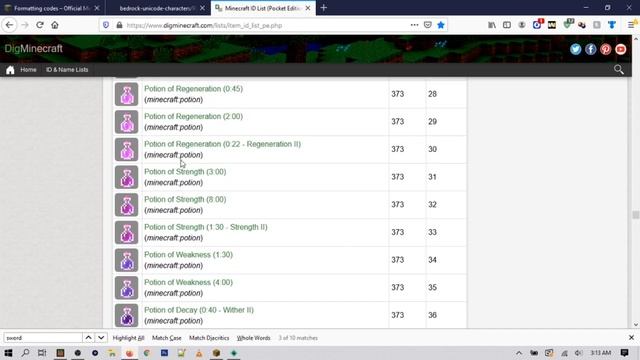Click the find bar search field
This screenshot has width=640, height=360.
(x=43, y=338)
